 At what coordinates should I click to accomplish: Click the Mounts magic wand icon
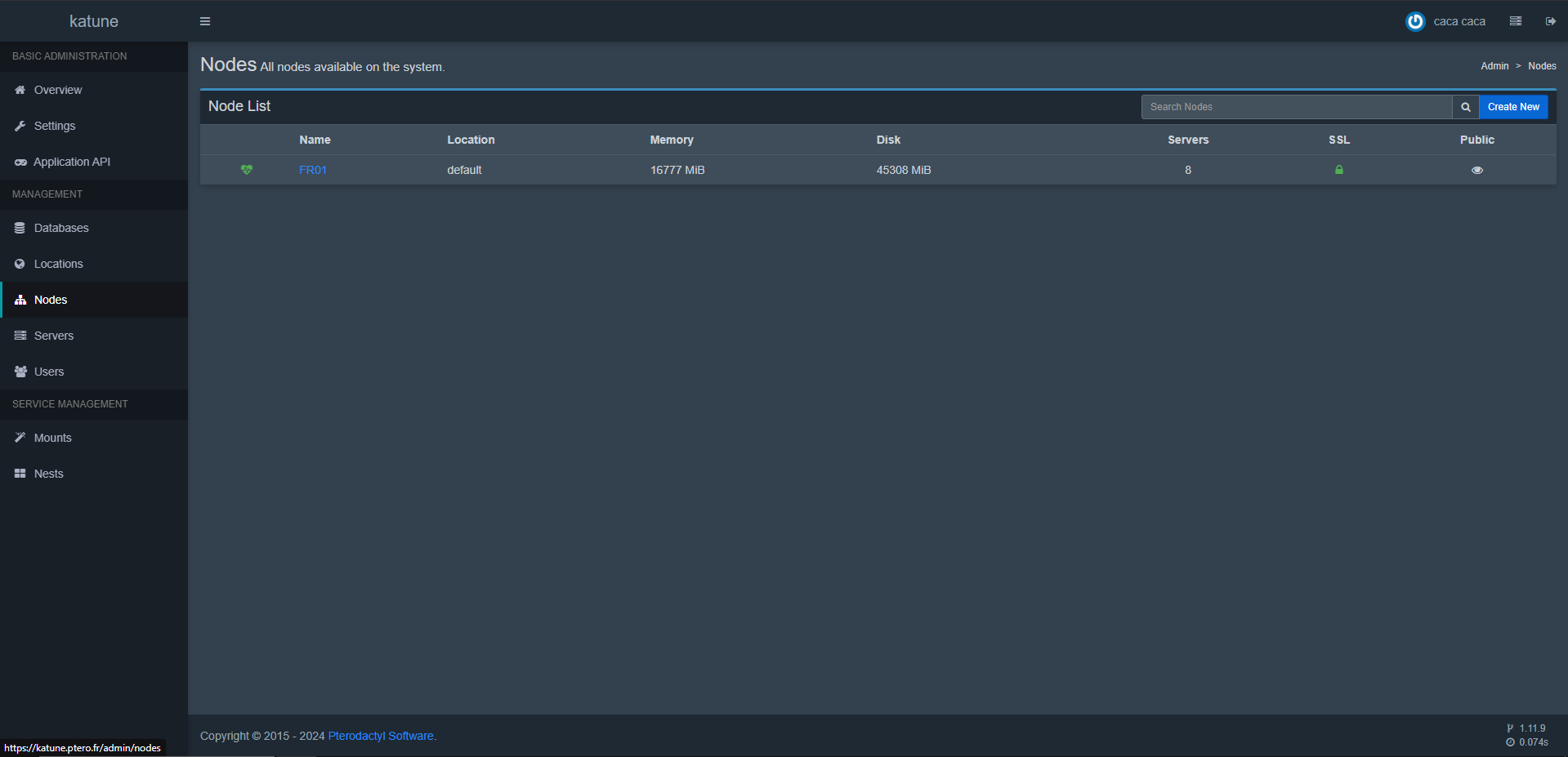coord(20,438)
